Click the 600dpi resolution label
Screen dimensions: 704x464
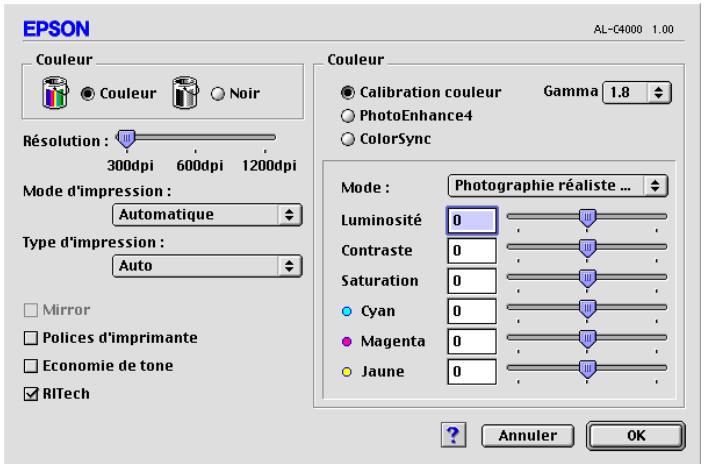(x=199, y=166)
